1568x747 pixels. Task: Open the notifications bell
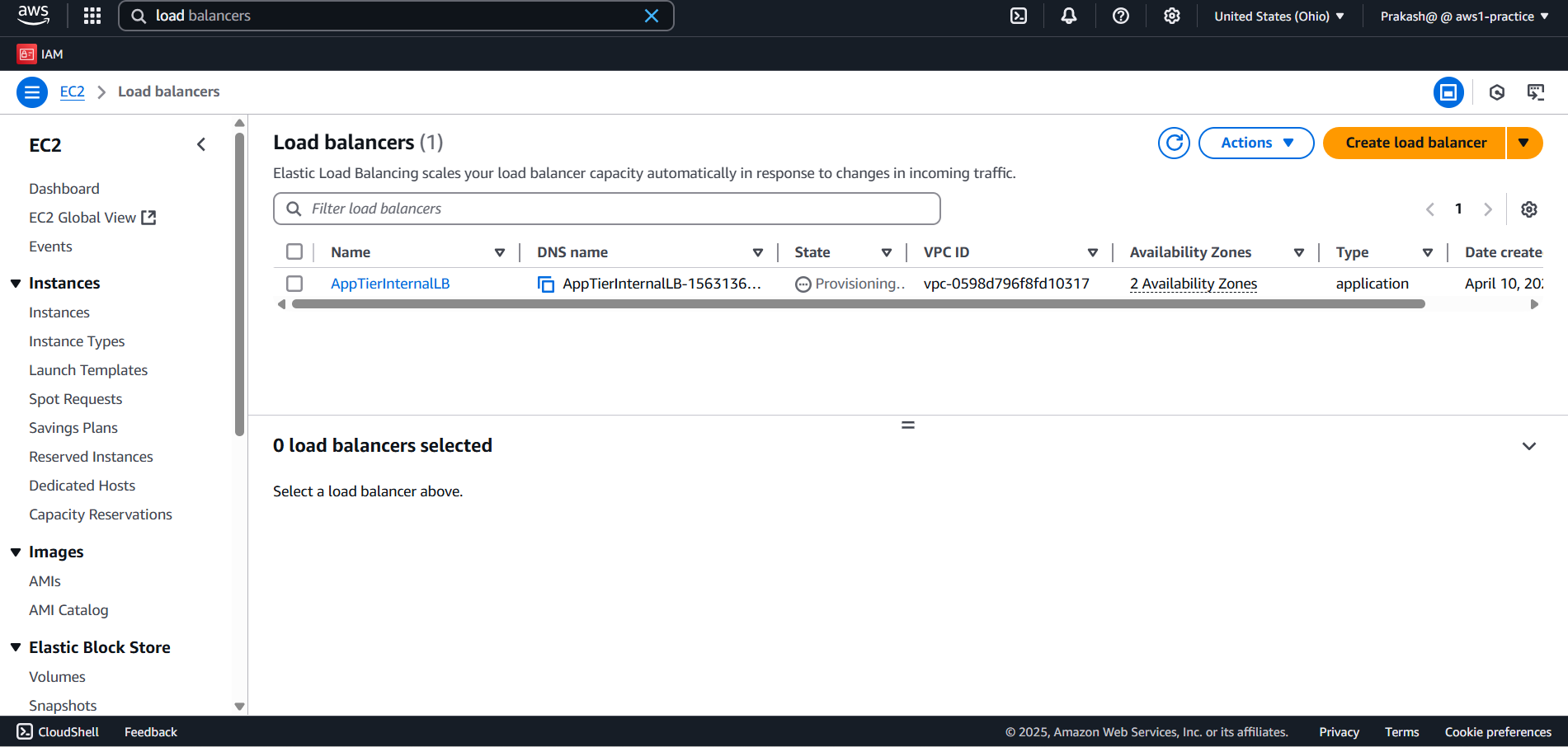click(x=1069, y=16)
